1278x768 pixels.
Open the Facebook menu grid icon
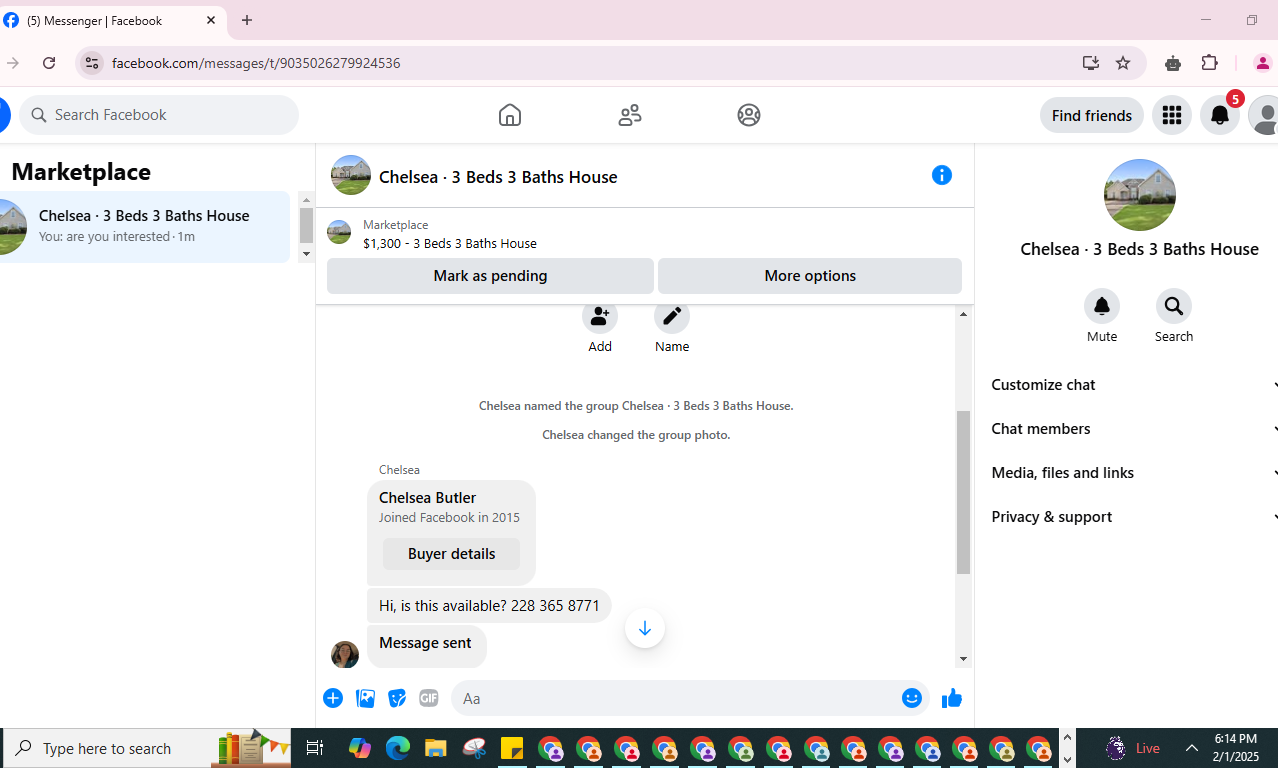1172,115
